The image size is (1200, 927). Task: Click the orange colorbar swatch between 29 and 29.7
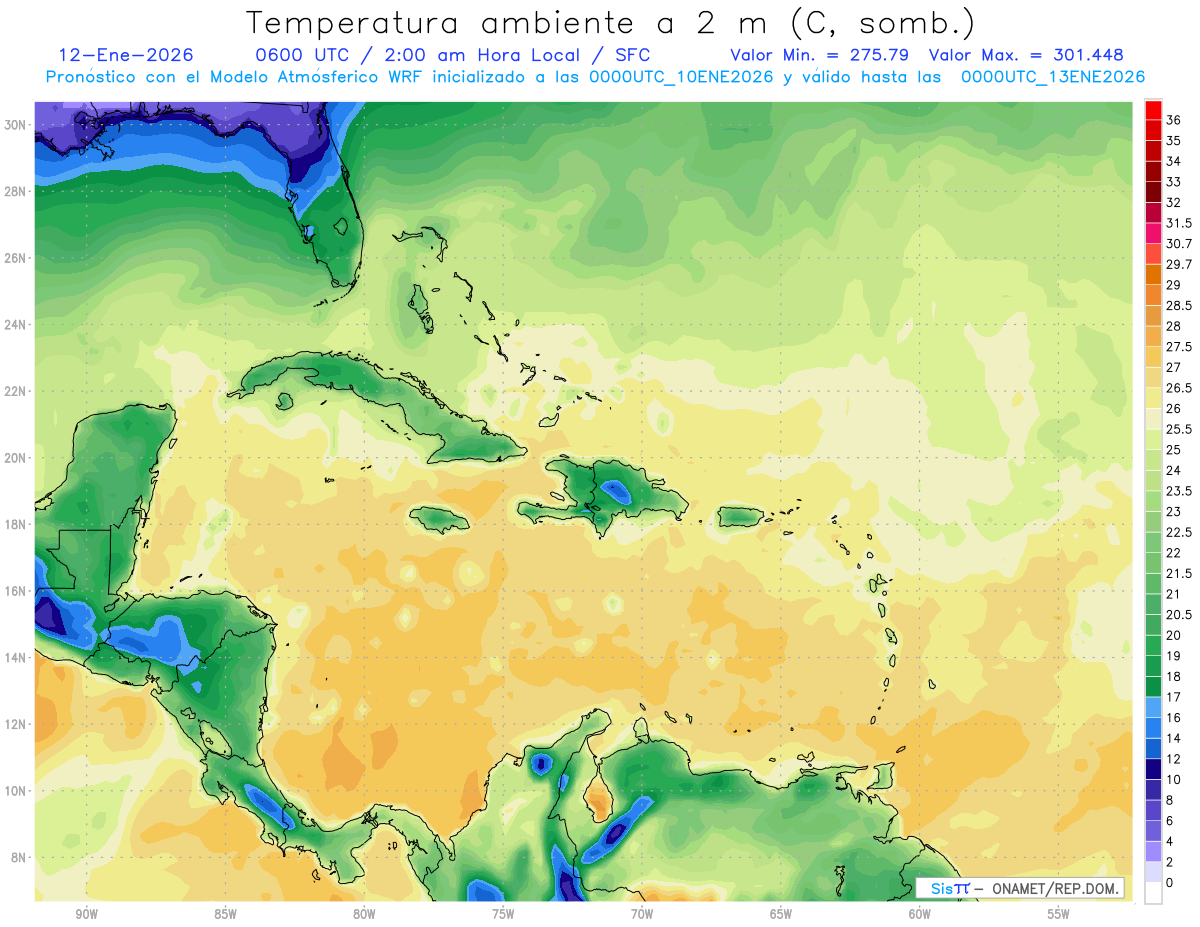pyautogui.click(x=1153, y=275)
